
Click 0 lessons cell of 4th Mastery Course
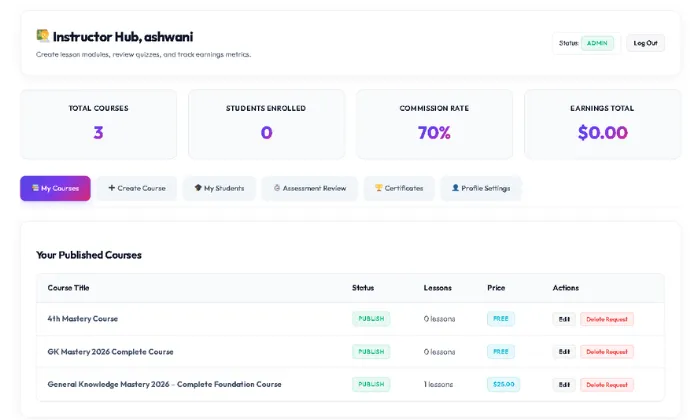pyautogui.click(x=439, y=319)
